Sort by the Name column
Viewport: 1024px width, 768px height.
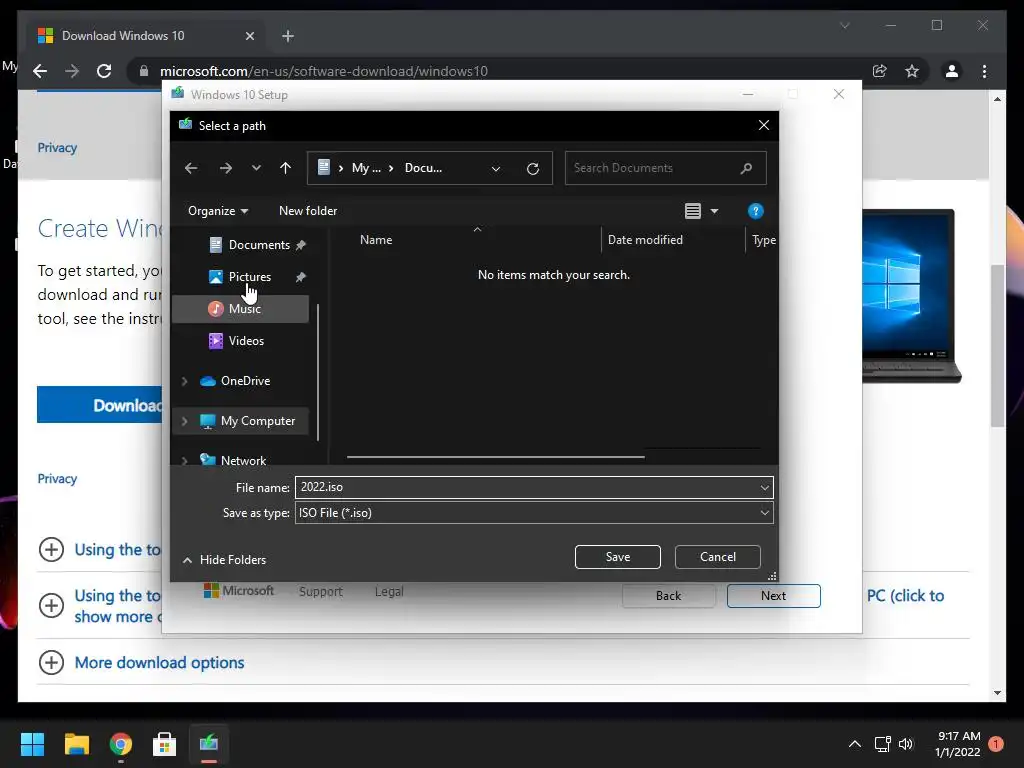(x=376, y=240)
